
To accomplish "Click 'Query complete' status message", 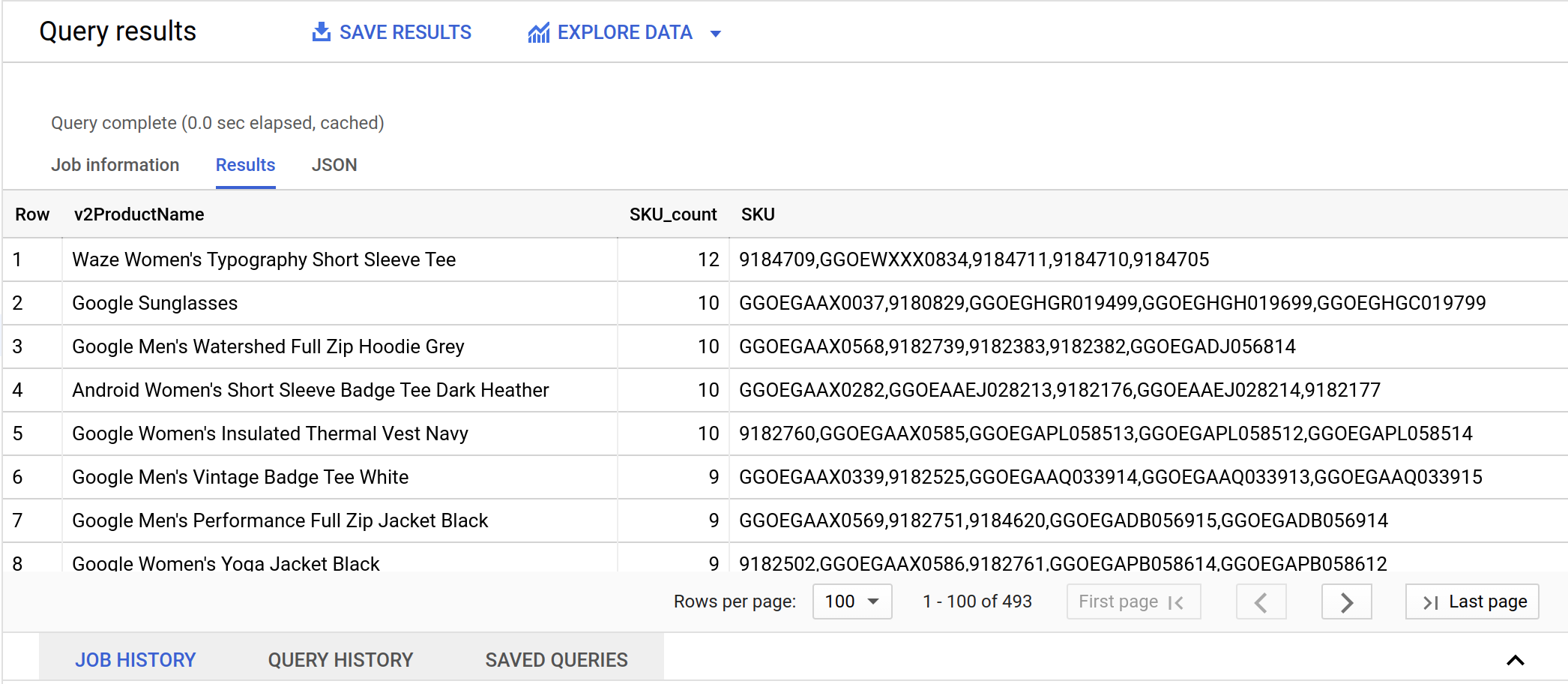I will click(217, 123).
